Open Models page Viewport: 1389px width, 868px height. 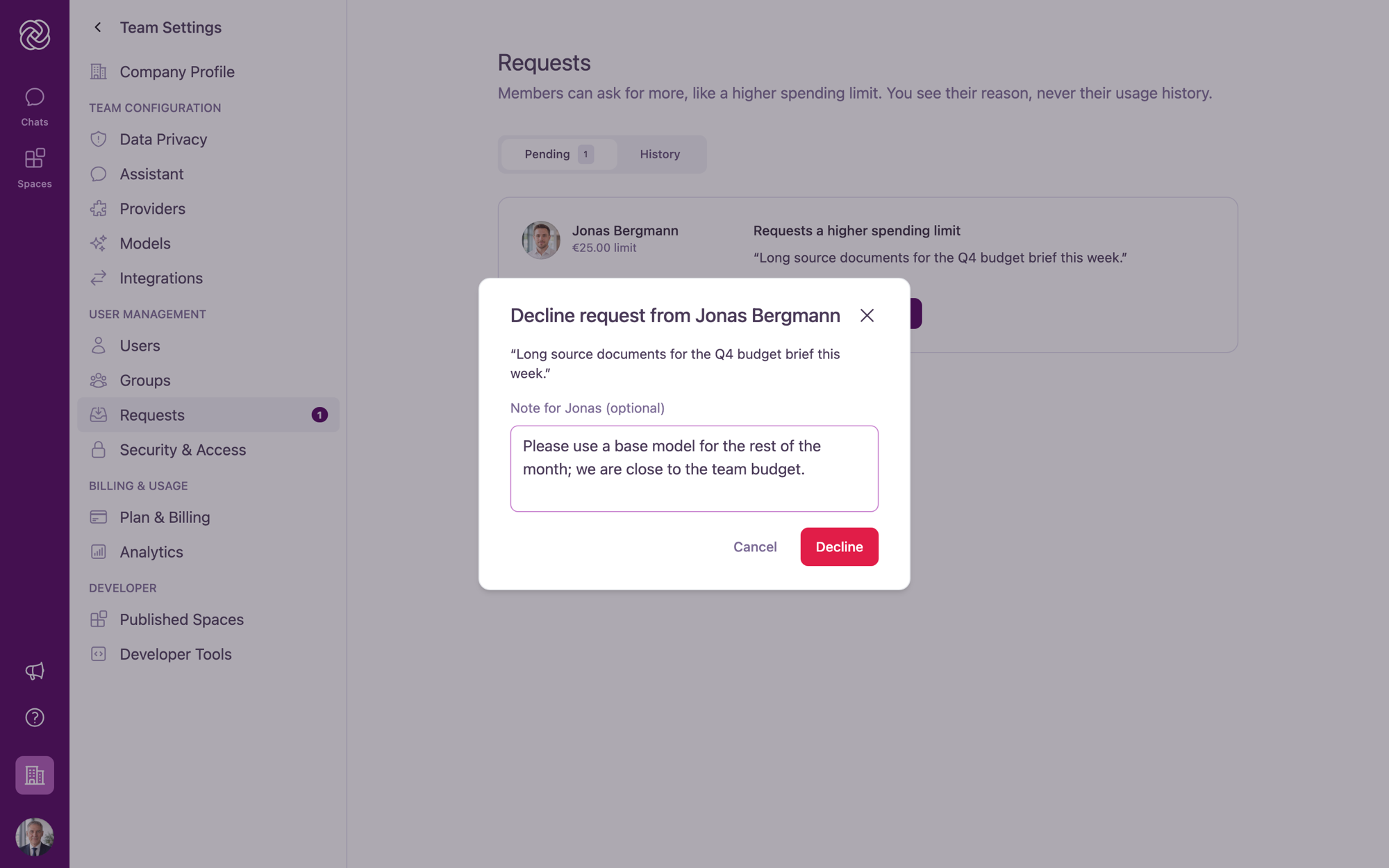click(208, 243)
